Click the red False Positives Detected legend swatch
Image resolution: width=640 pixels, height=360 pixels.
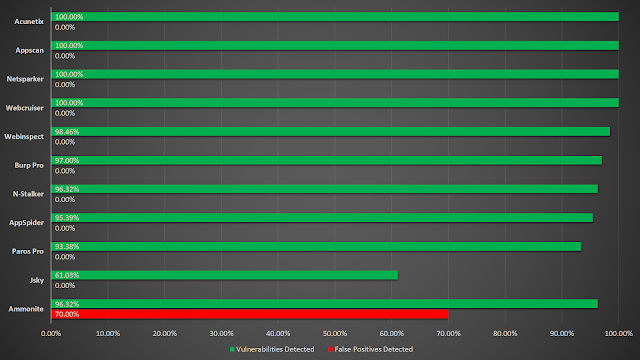330,349
